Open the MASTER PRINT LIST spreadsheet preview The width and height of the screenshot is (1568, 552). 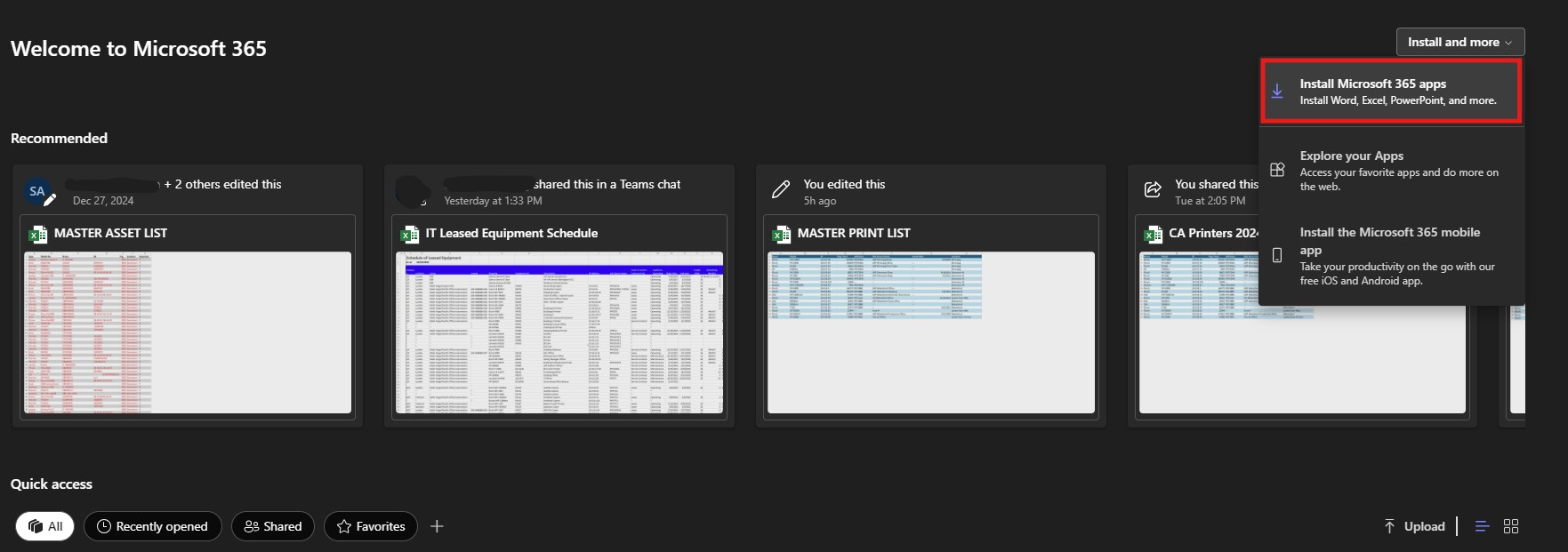click(931, 332)
